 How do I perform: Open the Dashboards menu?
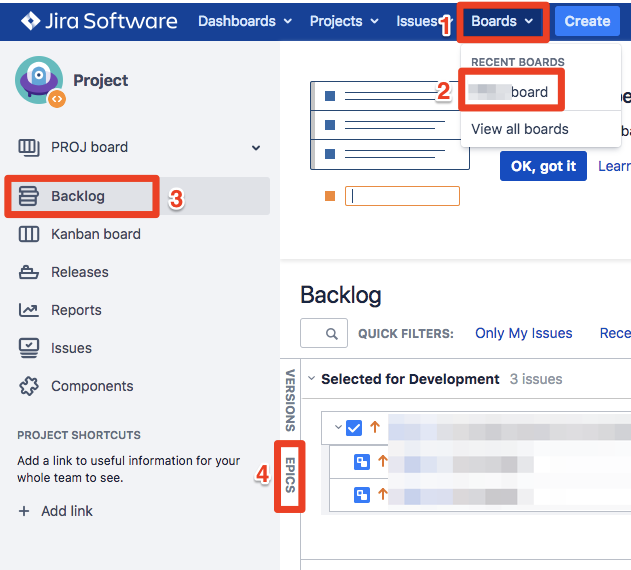245,21
